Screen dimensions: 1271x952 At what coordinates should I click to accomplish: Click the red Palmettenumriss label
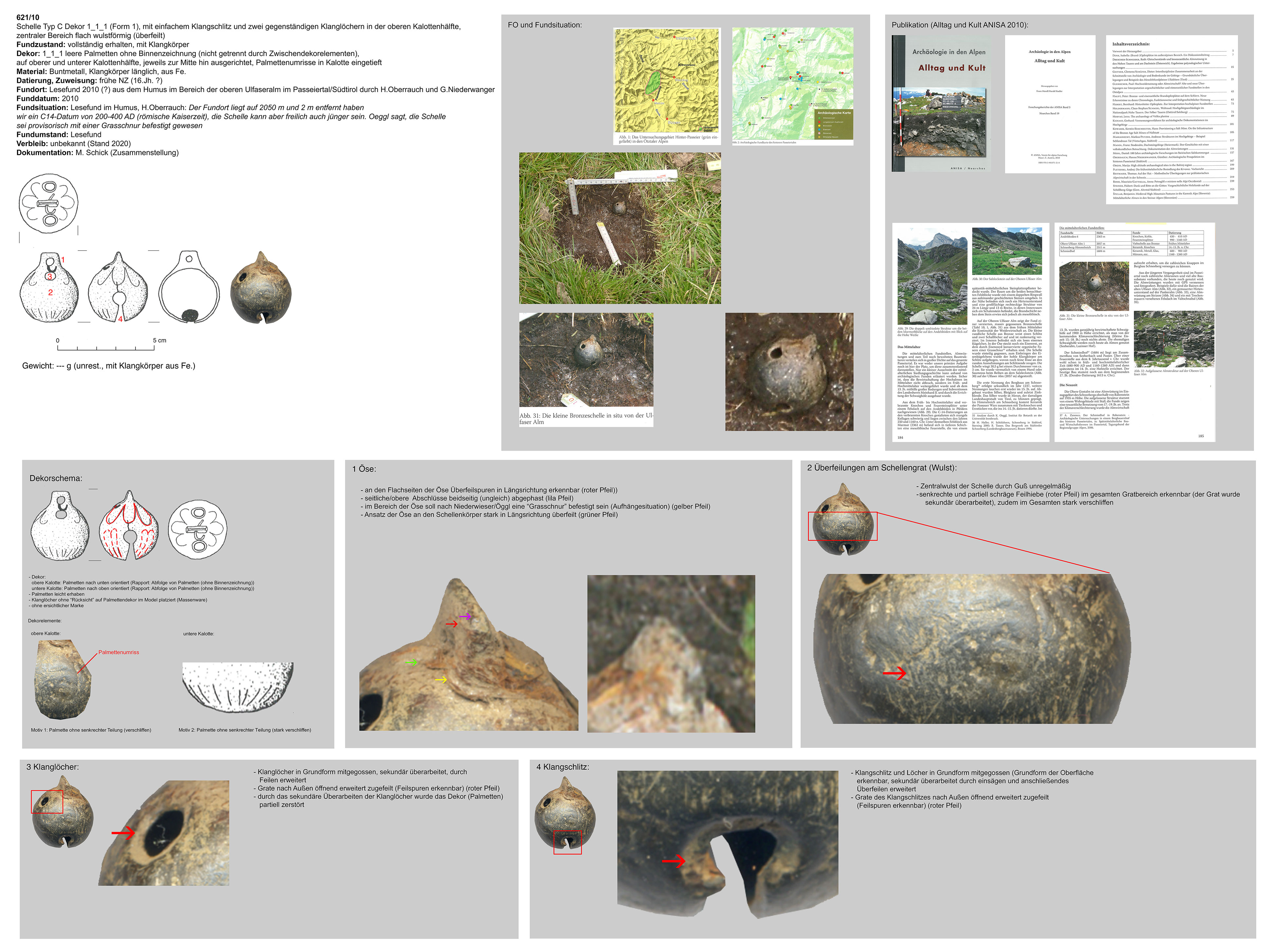tap(119, 652)
